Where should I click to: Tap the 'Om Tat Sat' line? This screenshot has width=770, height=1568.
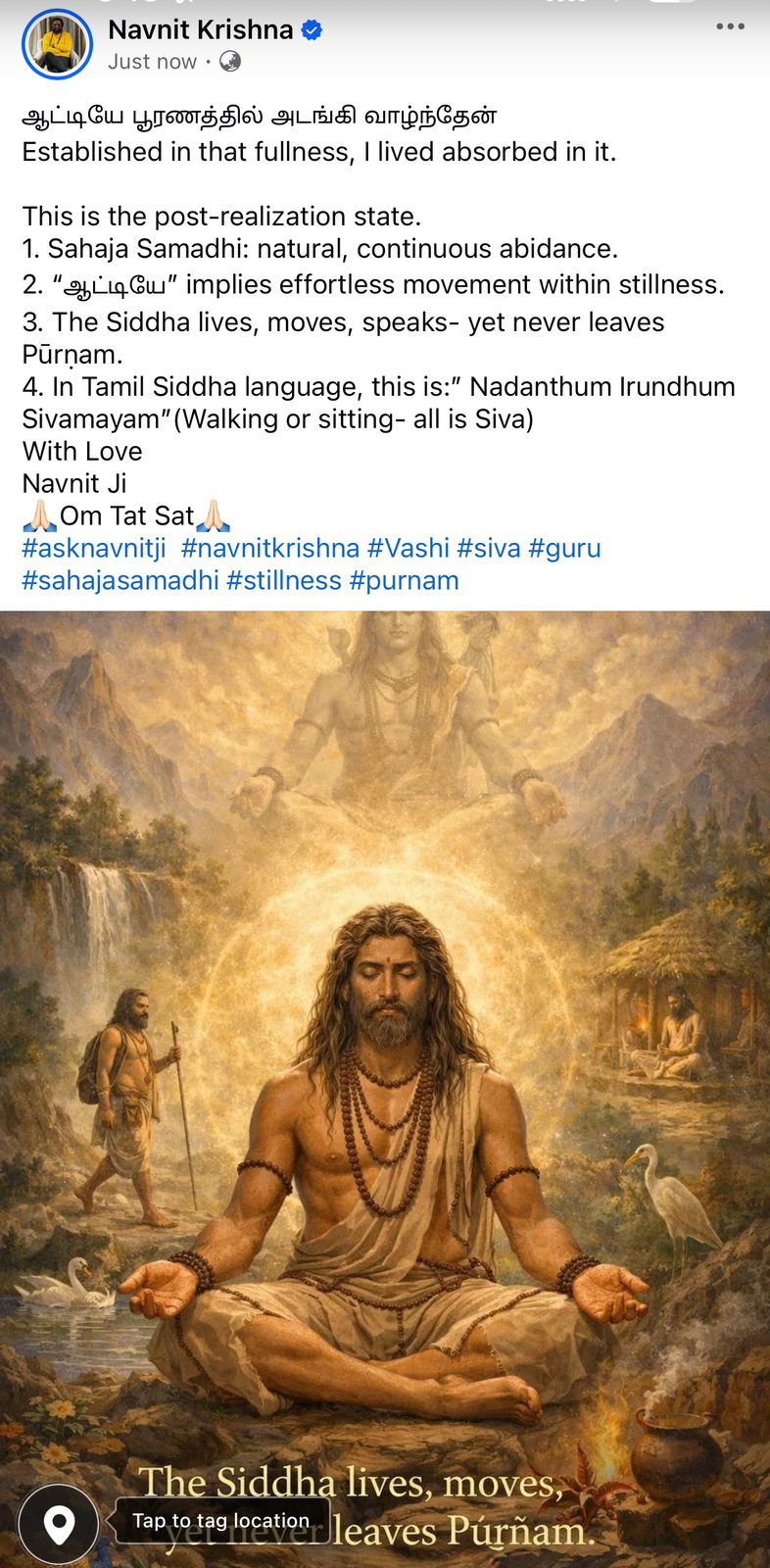[126, 515]
